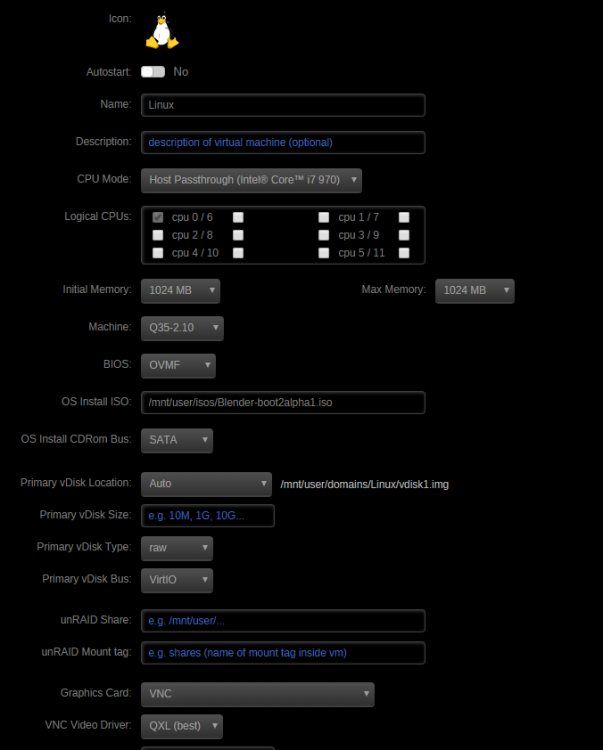
Task: Check the cpu 3 checkbox
Action: point(324,235)
